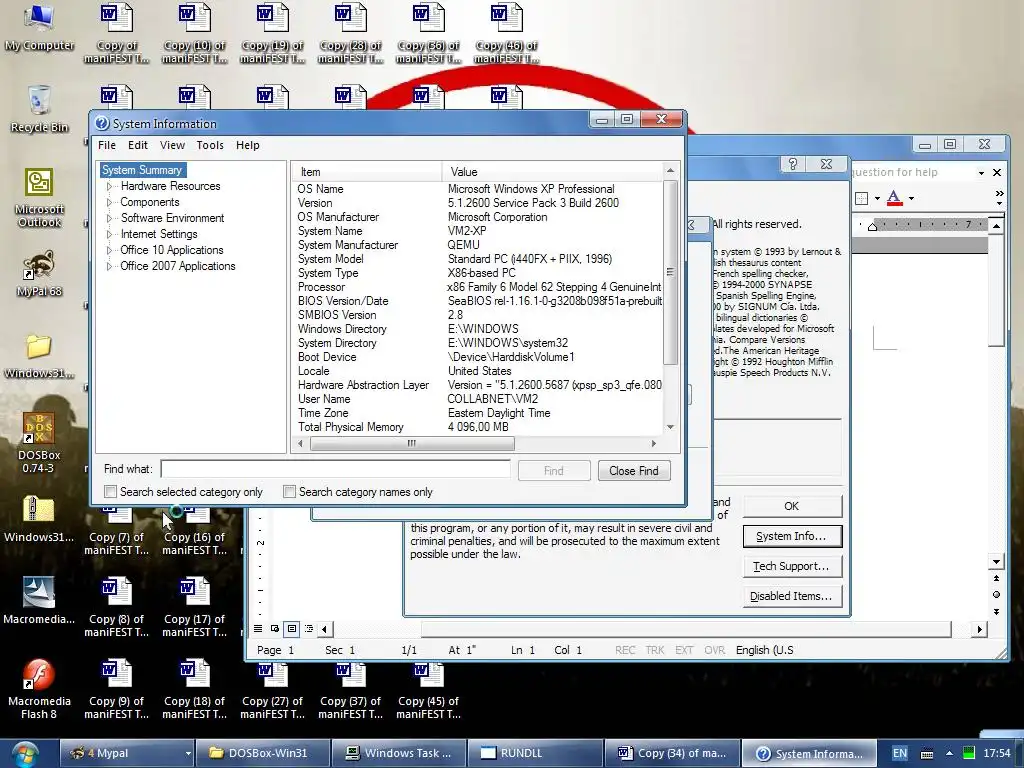The image size is (1024, 768).
Task: Click the vertical scrollbar down arrow in details pane
Action: coord(670,427)
